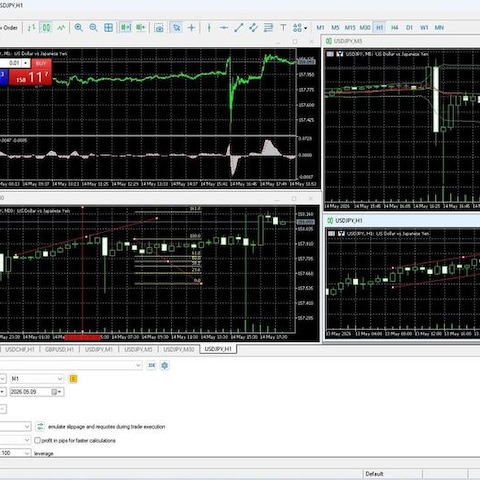Toggle chart auto-scroll button in toolbar
Image resolution: width=480 pixels, height=480 pixels.
click(x=126, y=28)
